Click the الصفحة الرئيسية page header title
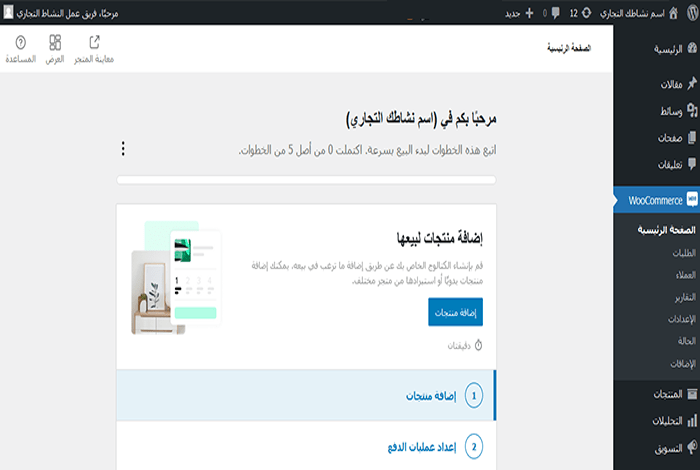This screenshot has width=700, height=470. point(569,48)
